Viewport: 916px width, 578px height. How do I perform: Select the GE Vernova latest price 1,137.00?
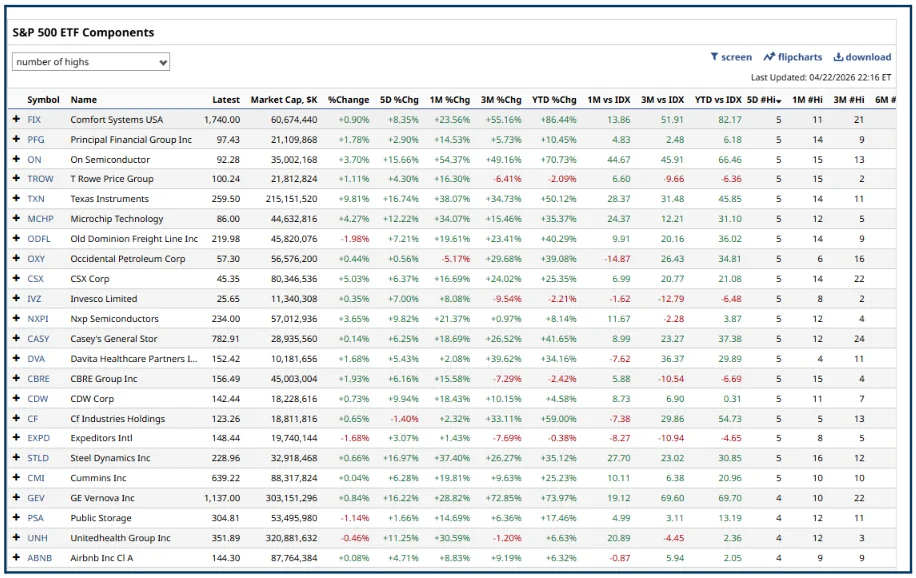click(x=222, y=498)
